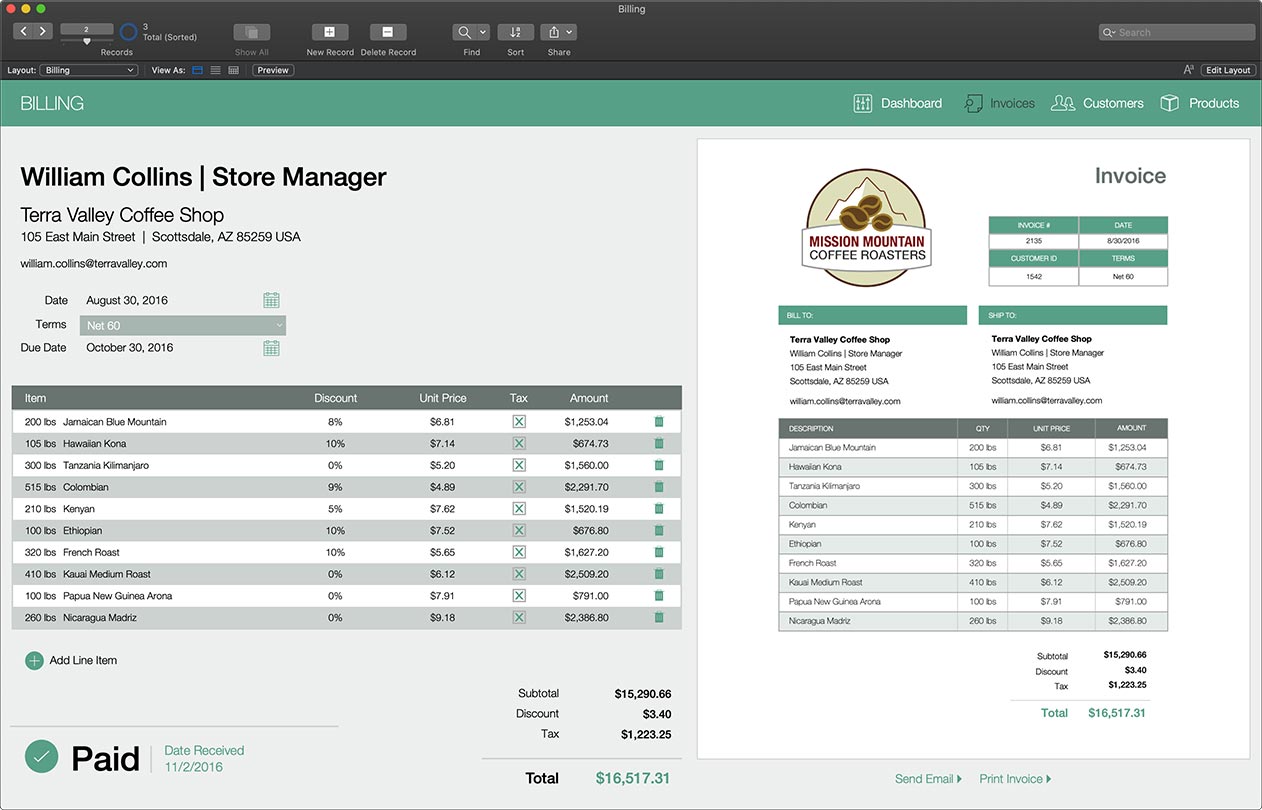Go to next record with forward arrow

click(43, 32)
